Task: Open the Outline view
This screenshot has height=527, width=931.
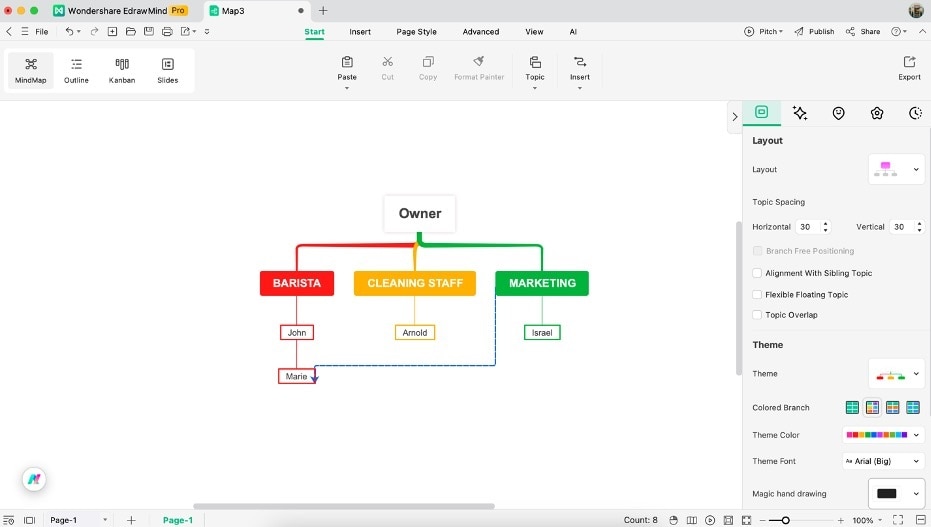Action: click(x=76, y=70)
